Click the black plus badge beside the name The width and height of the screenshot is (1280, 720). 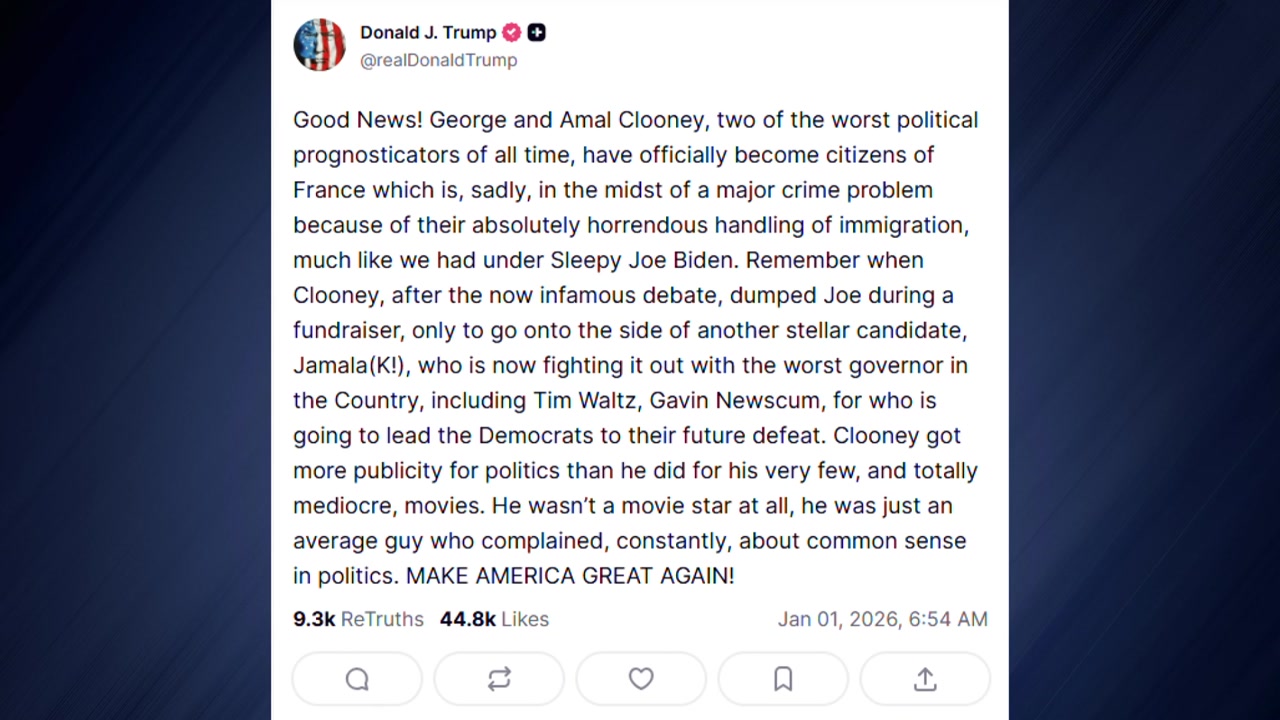click(x=537, y=33)
